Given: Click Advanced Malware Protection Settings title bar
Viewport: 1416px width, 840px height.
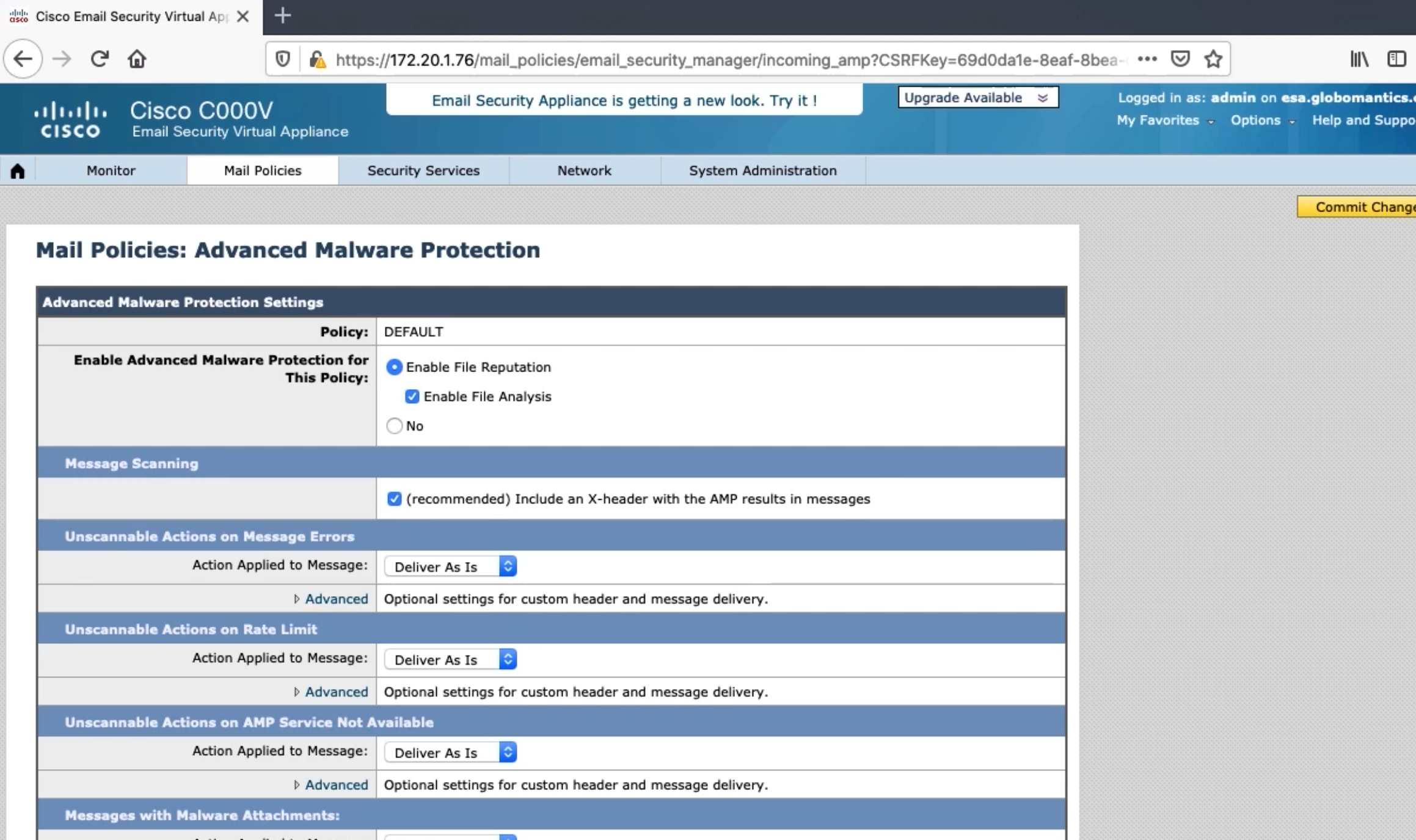Looking at the screenshot, I should coord(552,302).
